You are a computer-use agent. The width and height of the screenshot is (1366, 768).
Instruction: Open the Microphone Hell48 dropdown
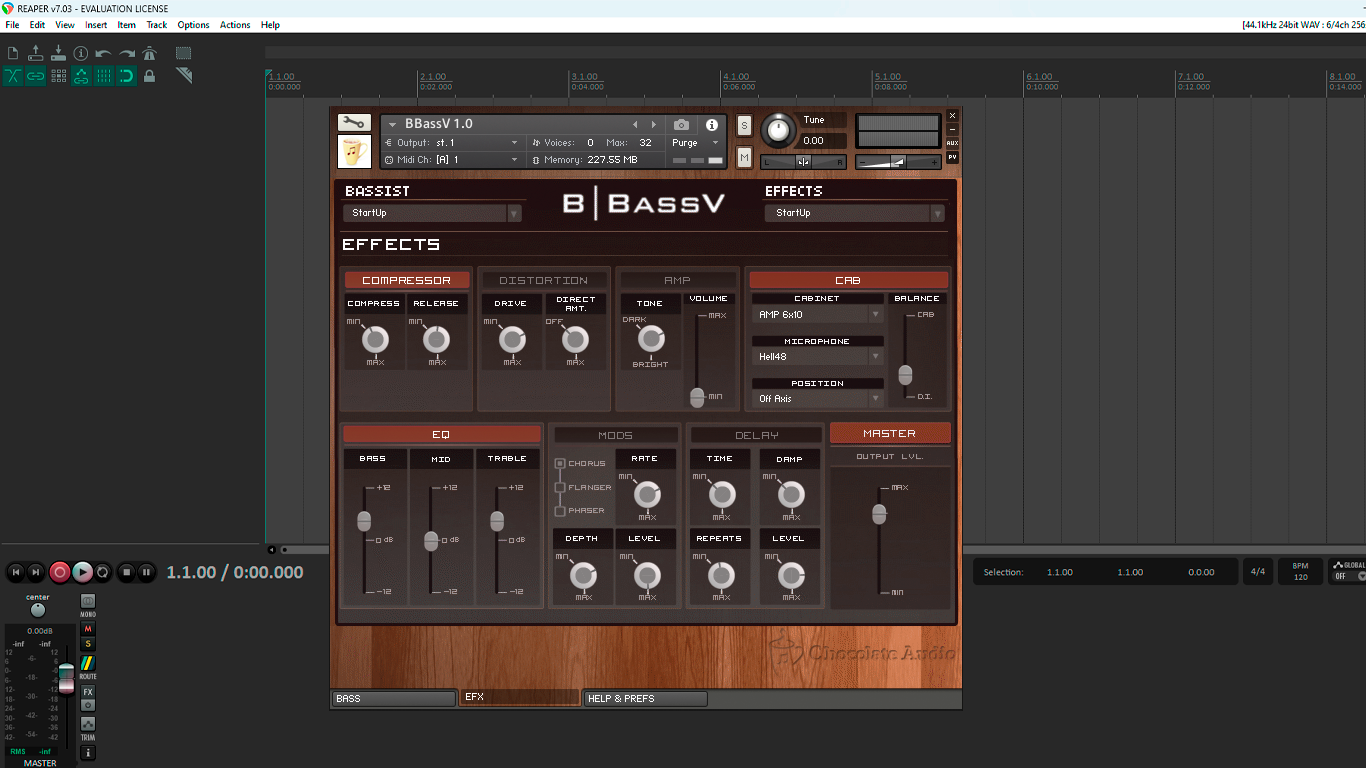818,356
